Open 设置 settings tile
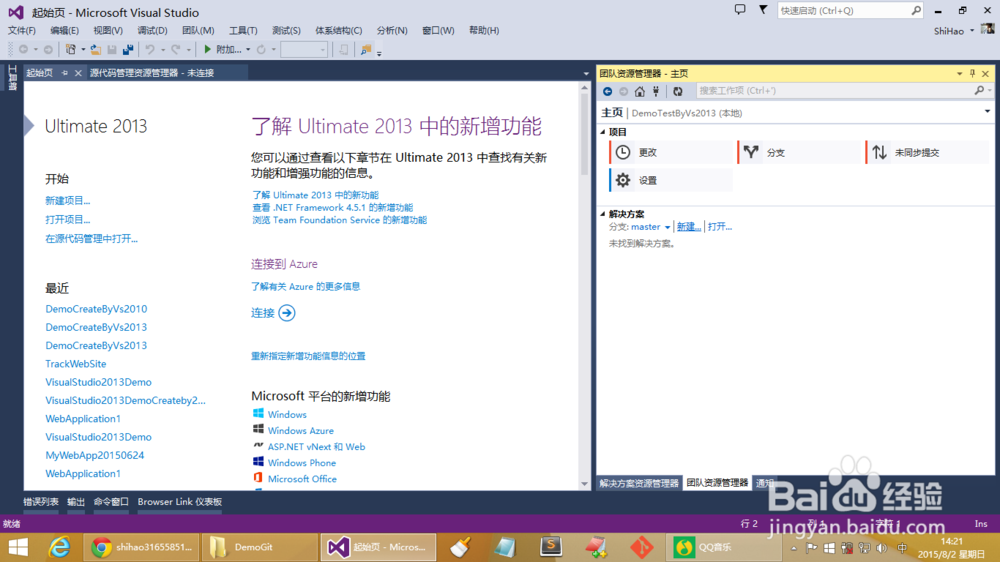 tap(671, 181)
